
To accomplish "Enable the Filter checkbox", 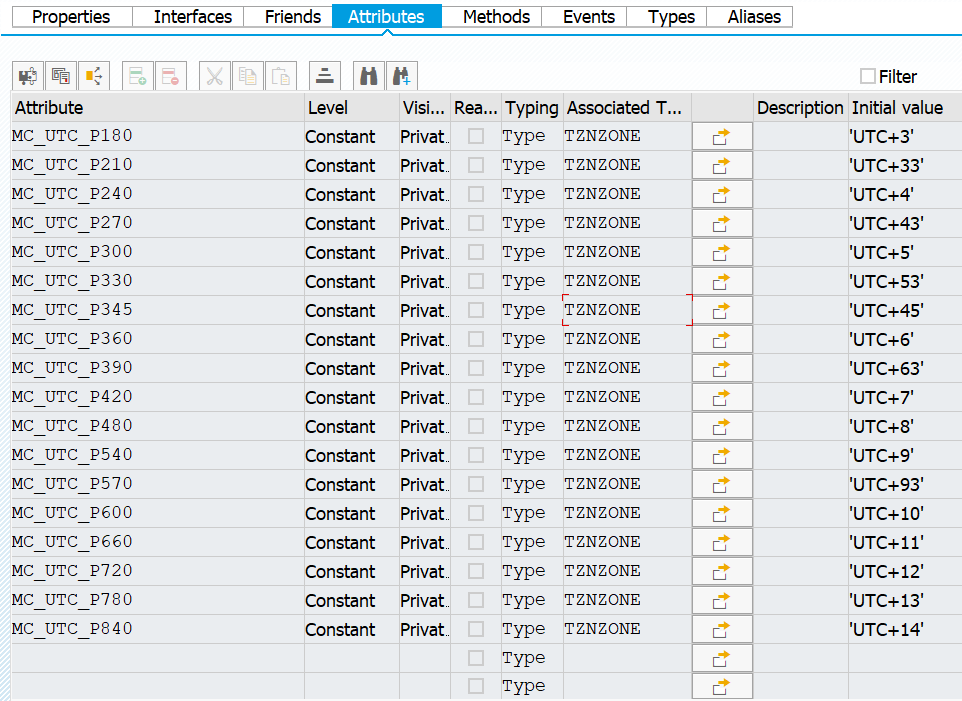I will pyautogui.click(x=868, y=76).
